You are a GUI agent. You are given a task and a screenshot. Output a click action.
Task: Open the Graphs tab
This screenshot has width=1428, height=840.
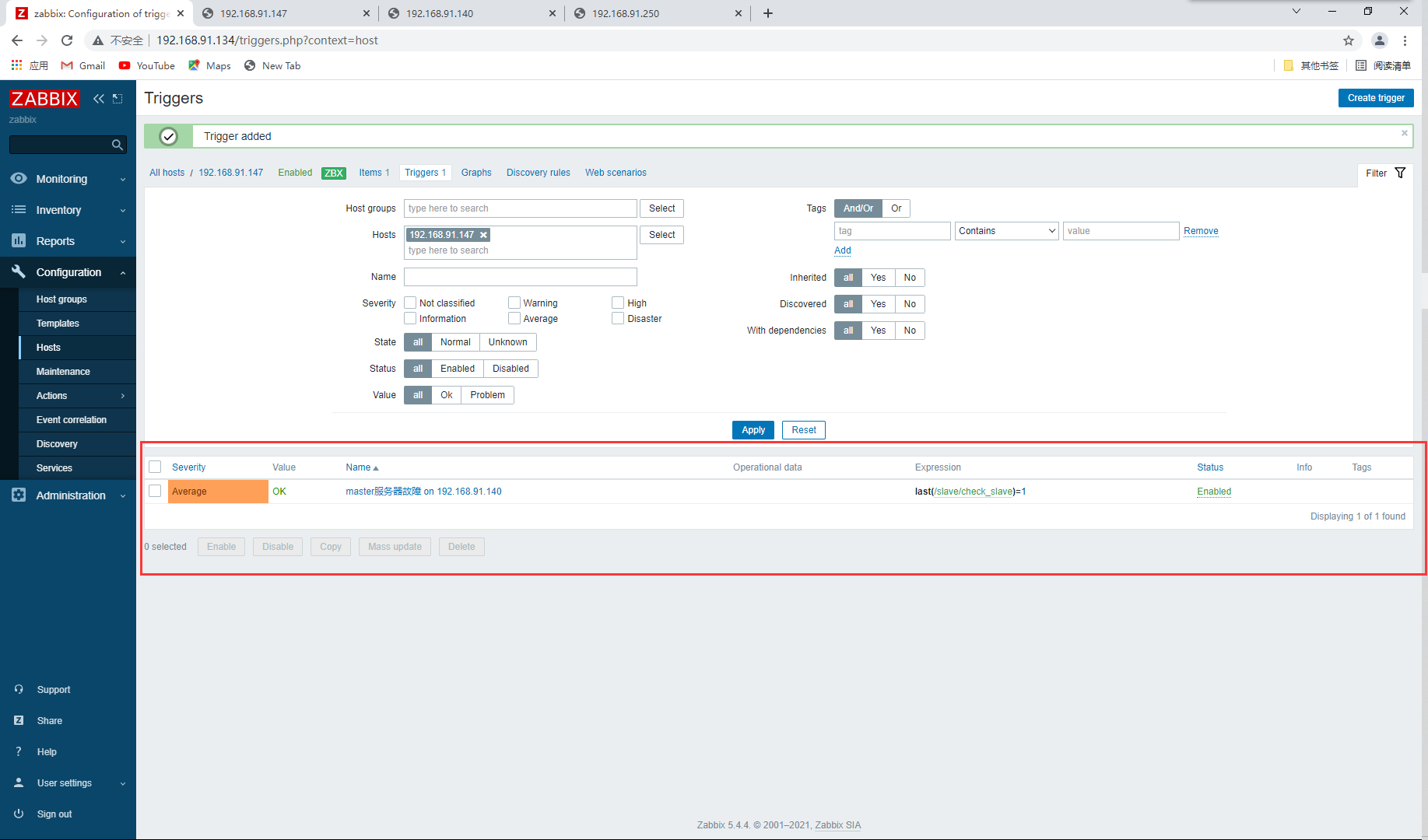(476, 173)
